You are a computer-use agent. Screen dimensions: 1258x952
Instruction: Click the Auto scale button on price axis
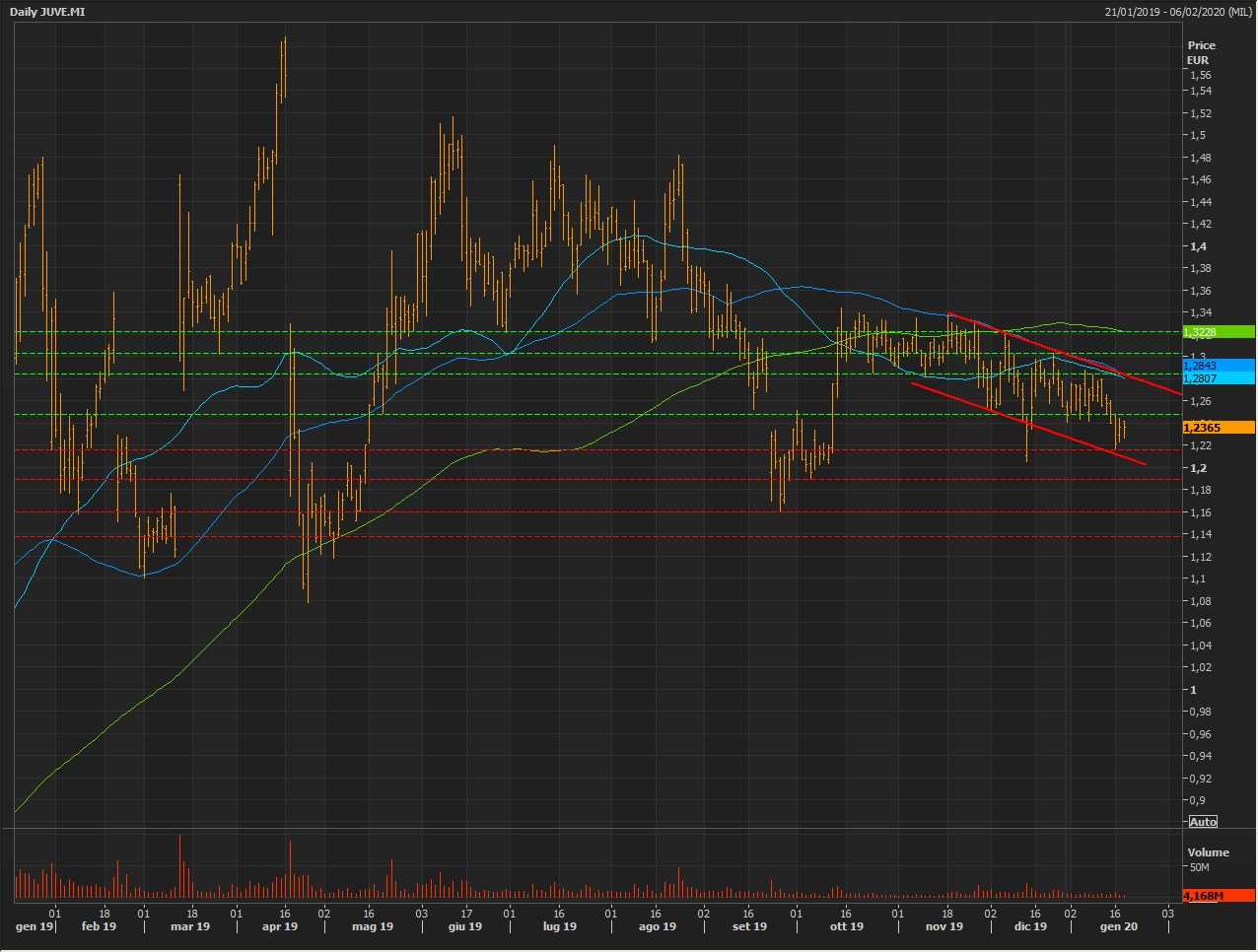tap(1203, 822)
